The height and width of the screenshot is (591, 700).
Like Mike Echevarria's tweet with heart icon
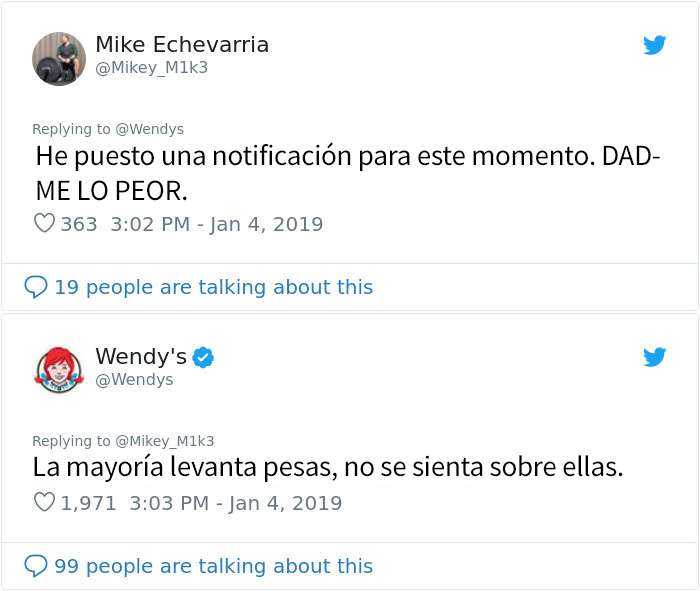44,224
